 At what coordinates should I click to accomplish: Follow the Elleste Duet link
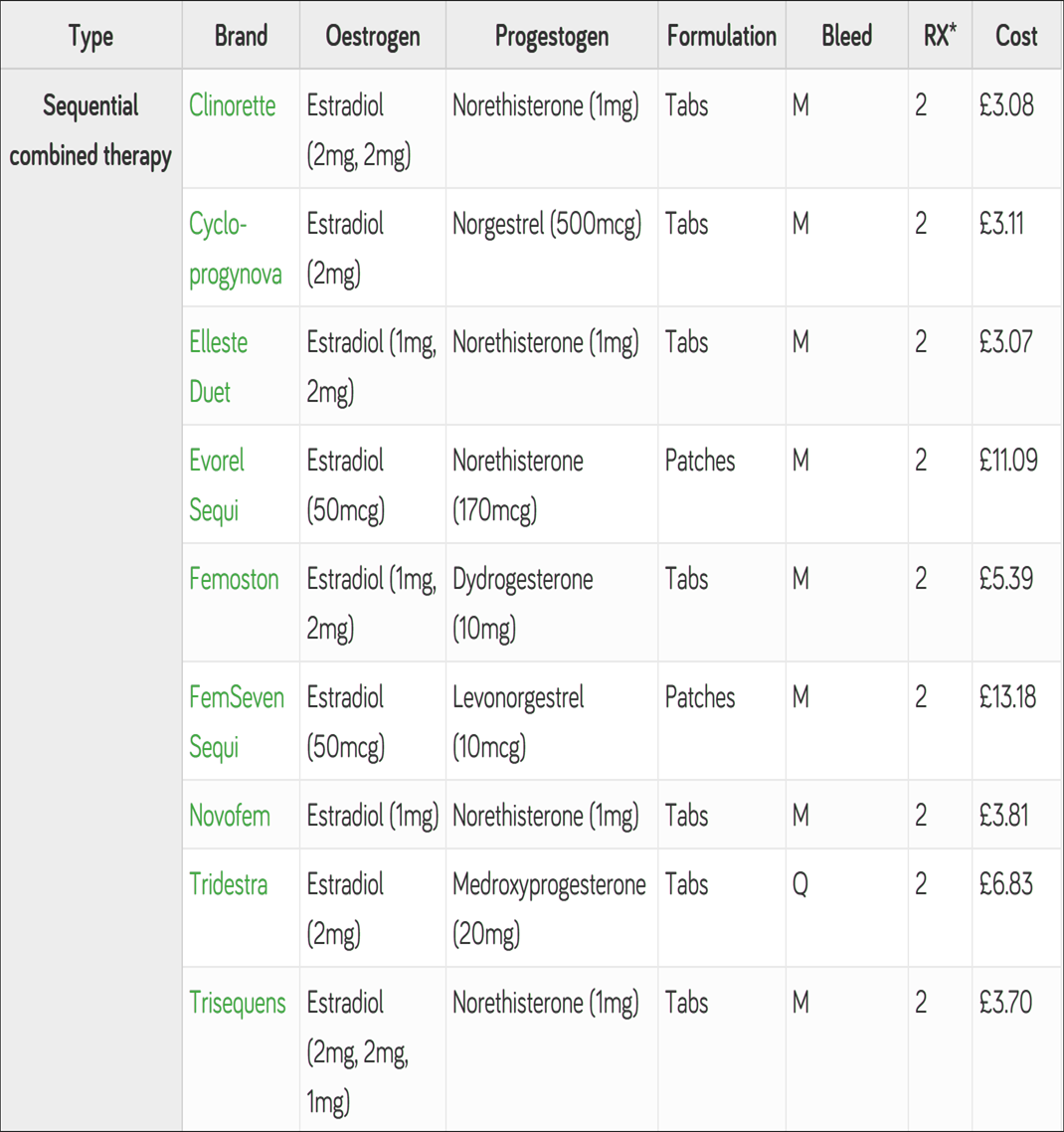[218, 367]
